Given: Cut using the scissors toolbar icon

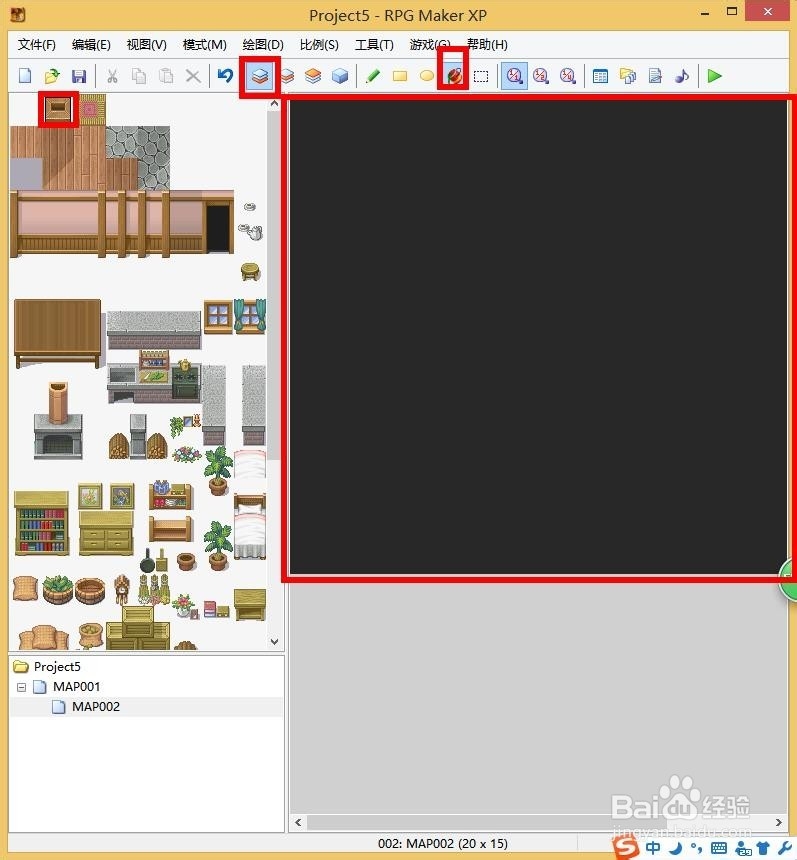Looking at the screenshot, I should tap(112, 76).
